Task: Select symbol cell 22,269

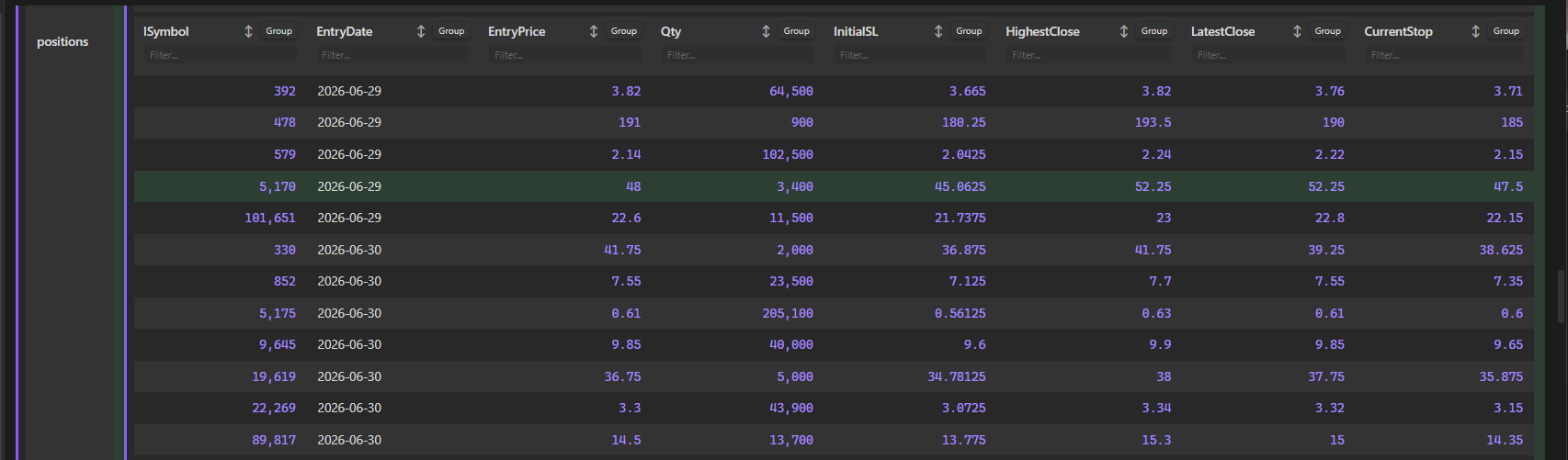Action: click(274, 408)
